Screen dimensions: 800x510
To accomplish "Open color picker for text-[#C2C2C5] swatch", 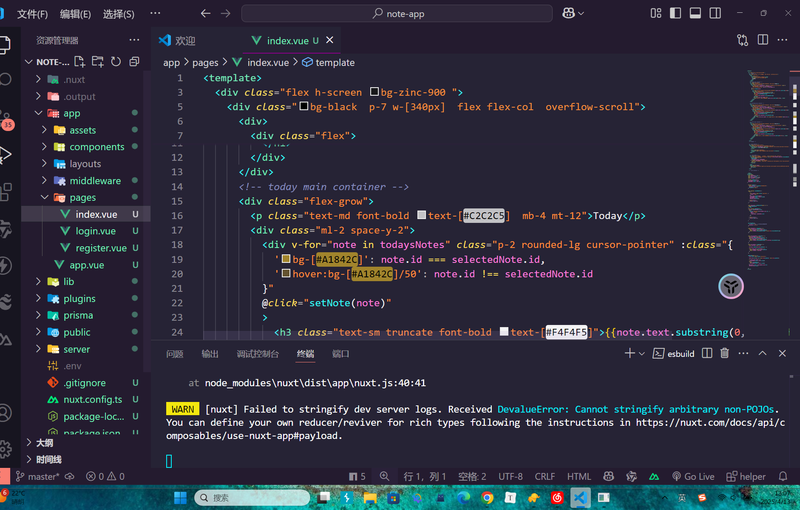I will [x=421, y=215].
